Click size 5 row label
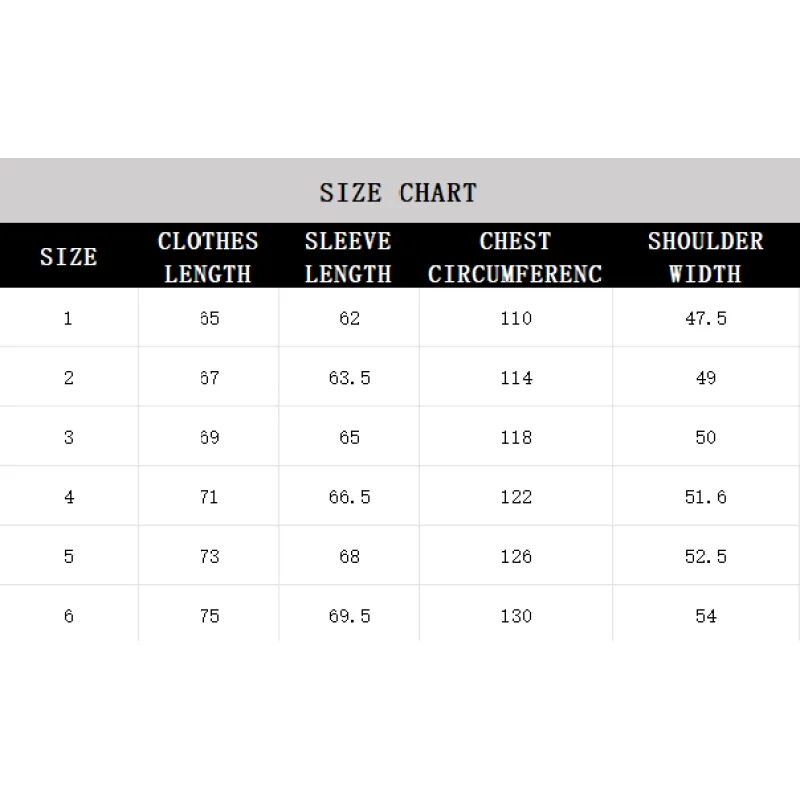Screen dimensions: 800x800 click(68, 556)
